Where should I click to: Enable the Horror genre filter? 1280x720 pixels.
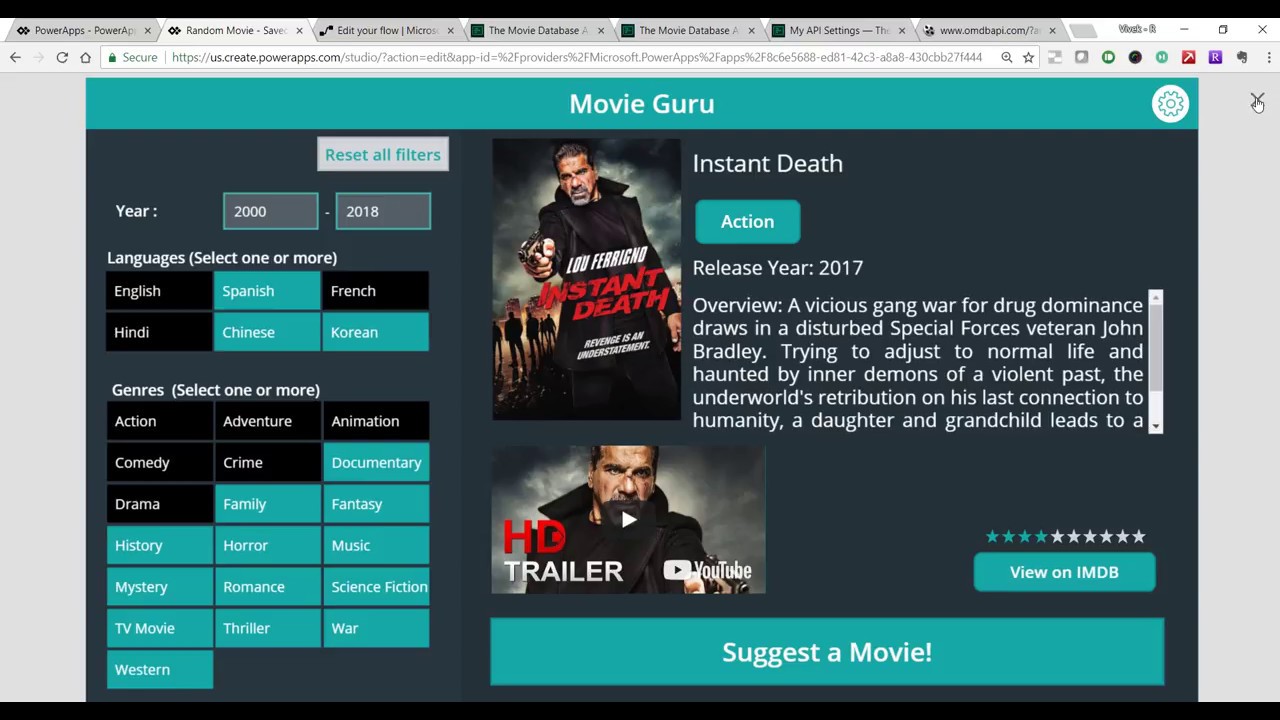[x=267, y=546]
